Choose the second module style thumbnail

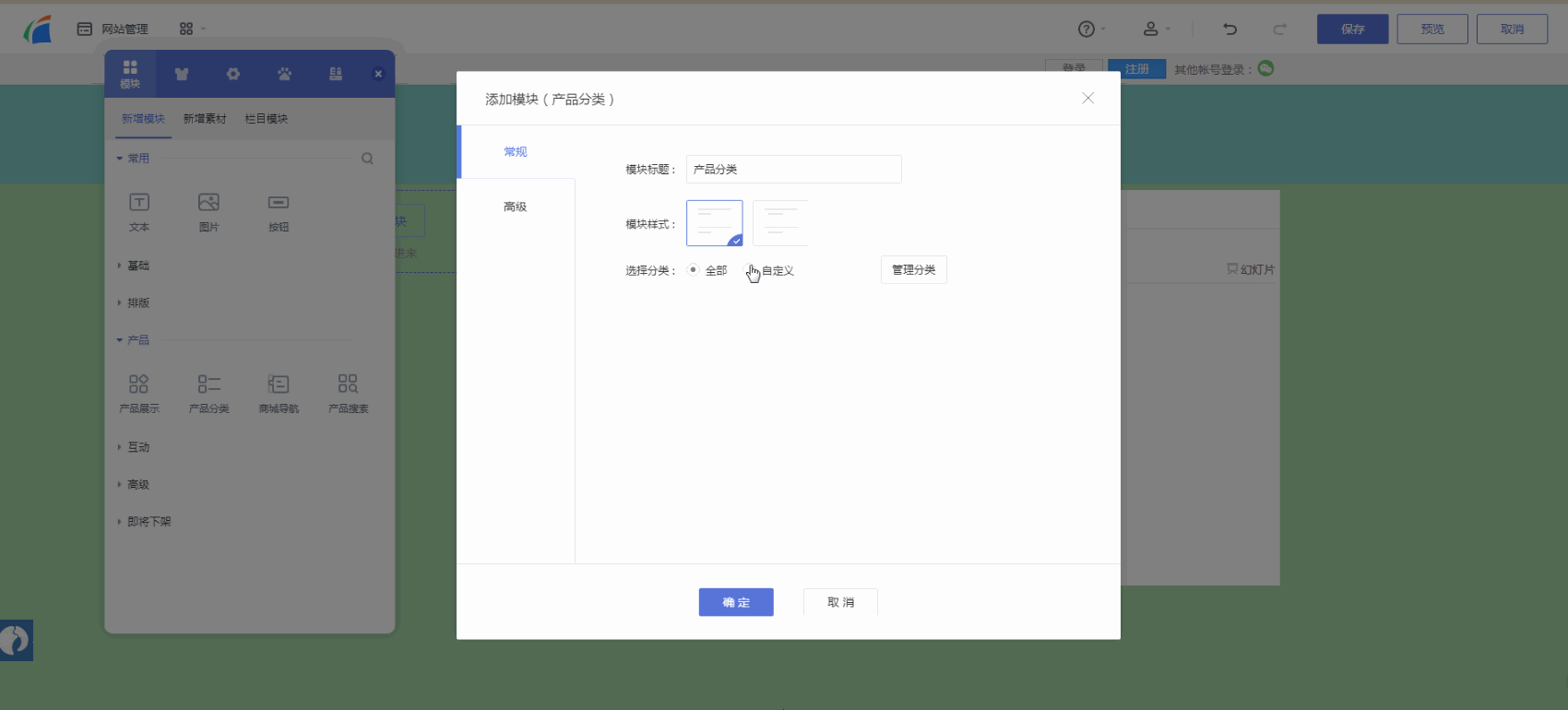tap(780, 223)
